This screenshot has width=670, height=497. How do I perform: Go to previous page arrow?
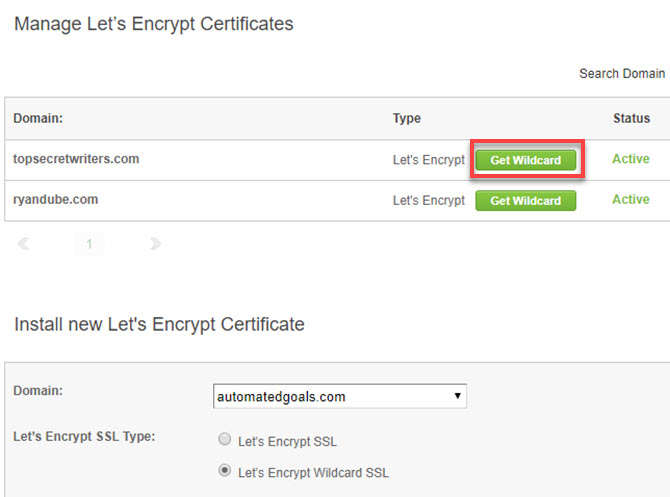click(24, 244)
